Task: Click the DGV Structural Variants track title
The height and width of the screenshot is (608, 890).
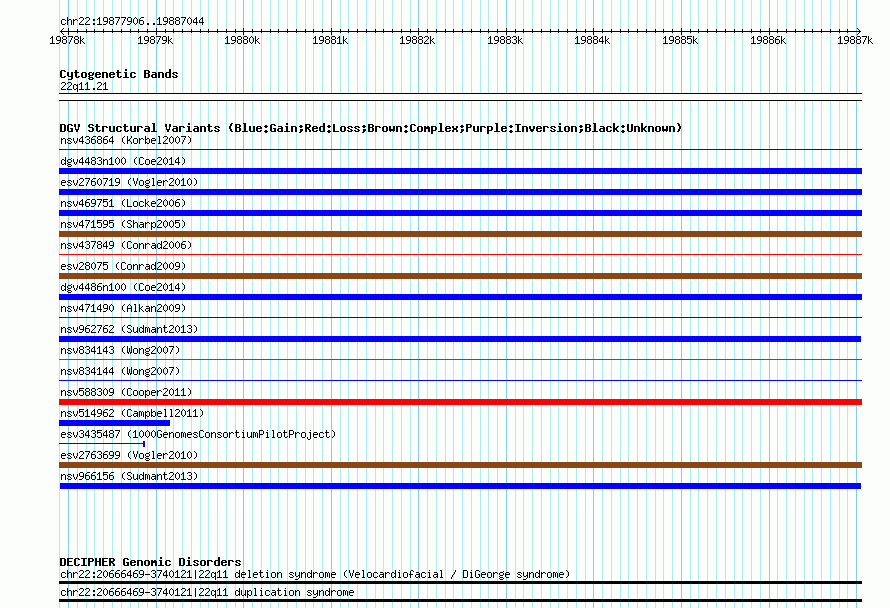Action: coord(371,128)
